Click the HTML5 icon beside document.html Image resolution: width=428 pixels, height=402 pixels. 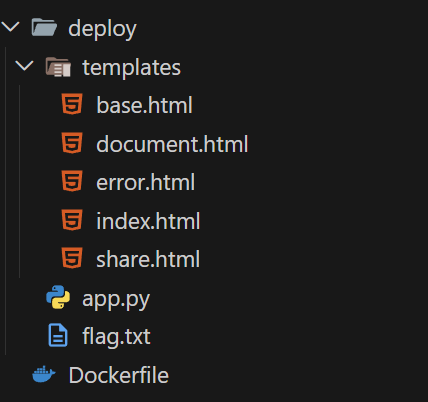[72, 143]
